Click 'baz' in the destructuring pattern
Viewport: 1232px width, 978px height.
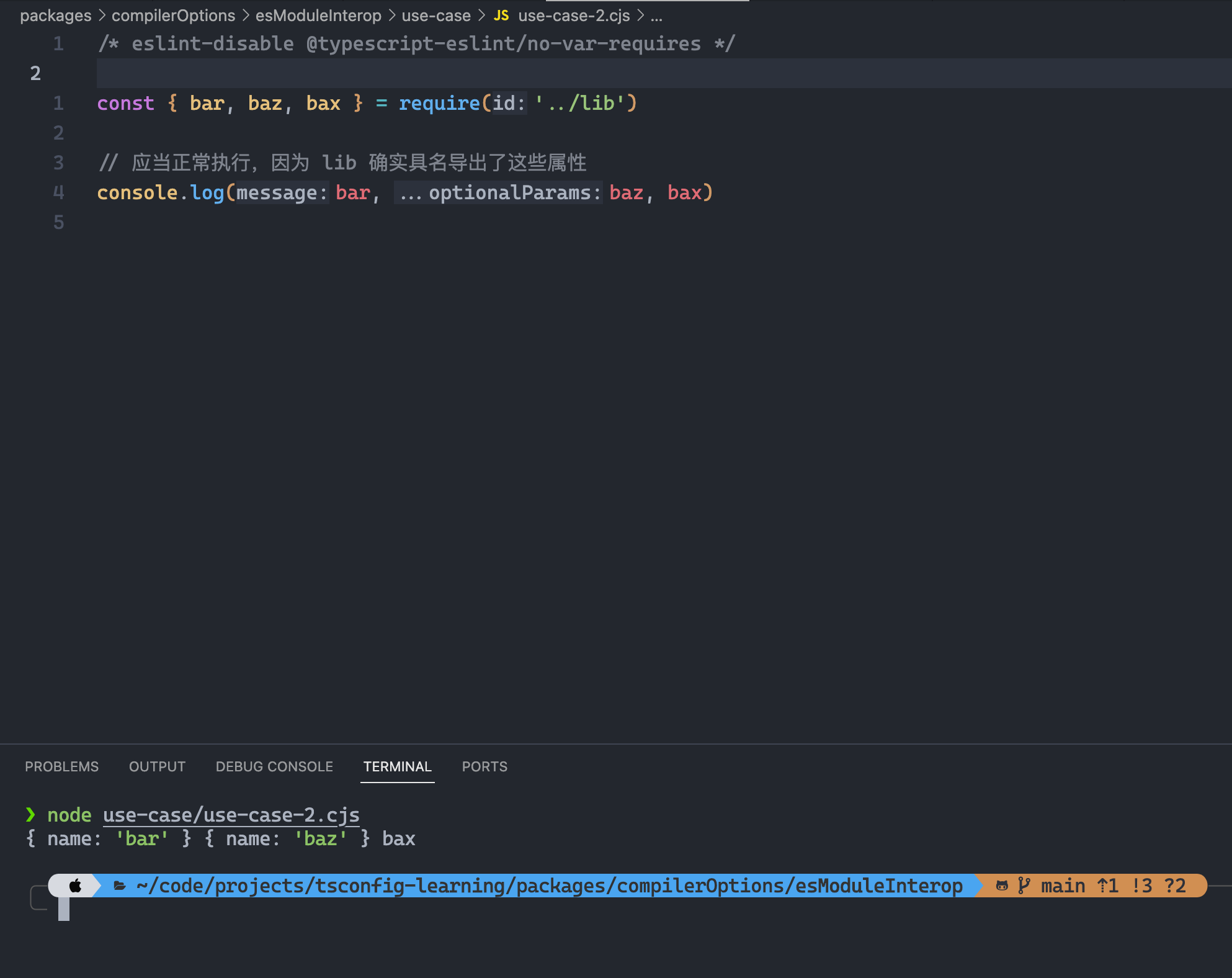pyautogui.click(x=265, y=103)
